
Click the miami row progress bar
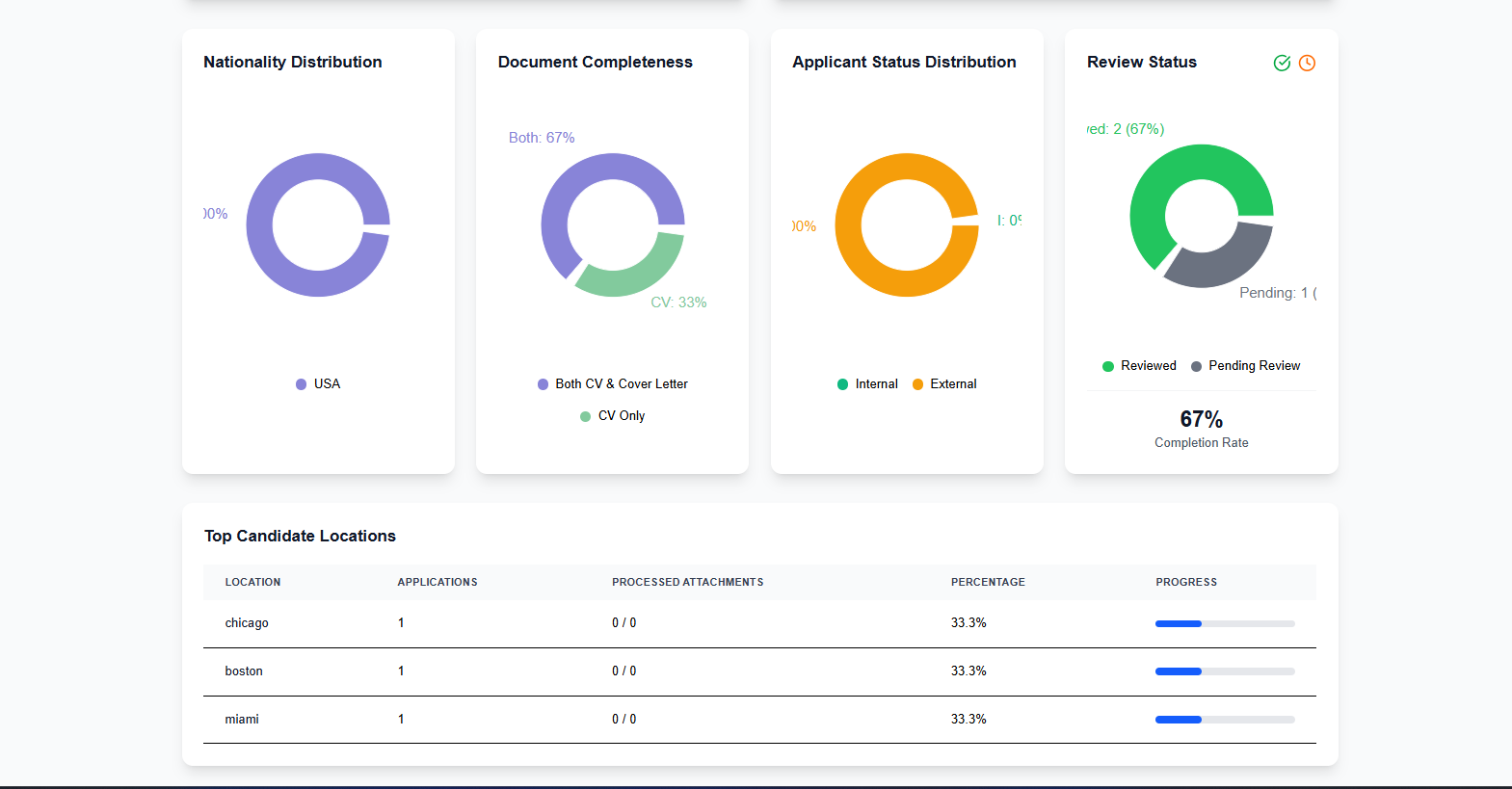coord(1225,720)
